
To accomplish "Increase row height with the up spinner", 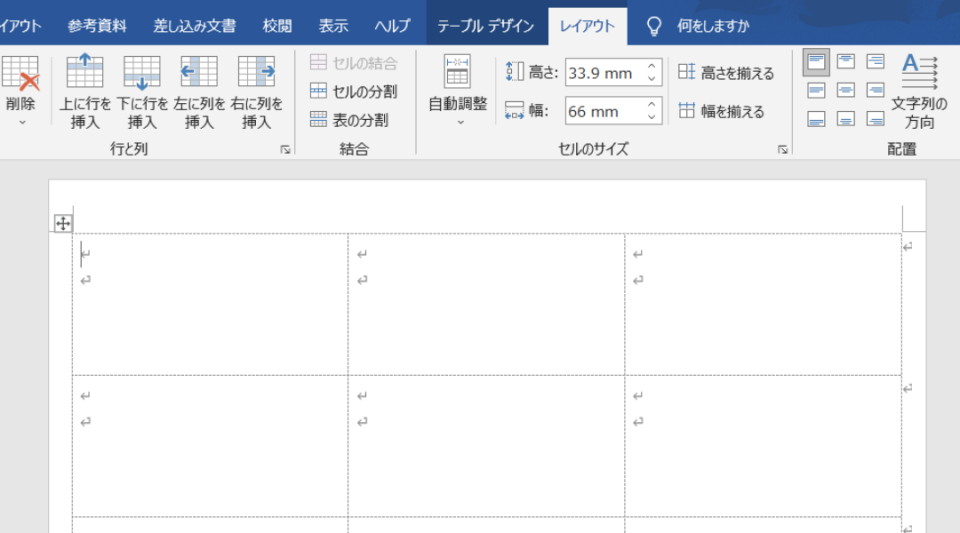I will tap(651, 66).
